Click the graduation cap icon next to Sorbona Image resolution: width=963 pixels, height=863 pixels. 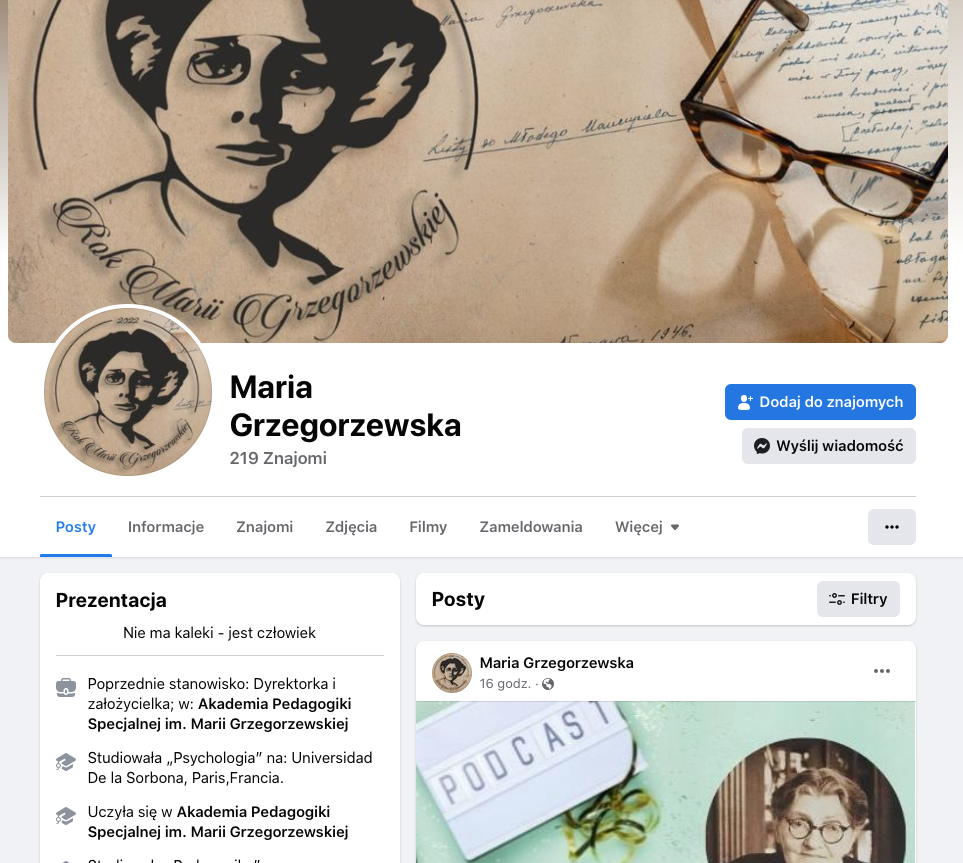66,762
